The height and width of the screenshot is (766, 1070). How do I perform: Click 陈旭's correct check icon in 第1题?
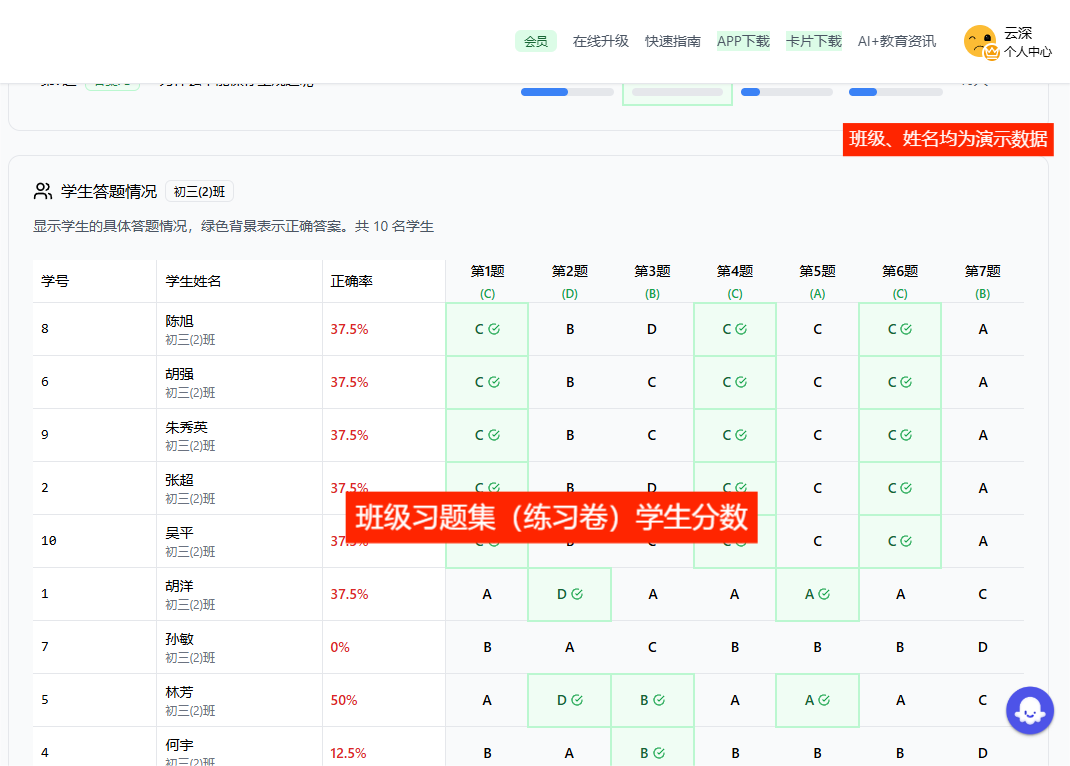[x=494, y=329]
